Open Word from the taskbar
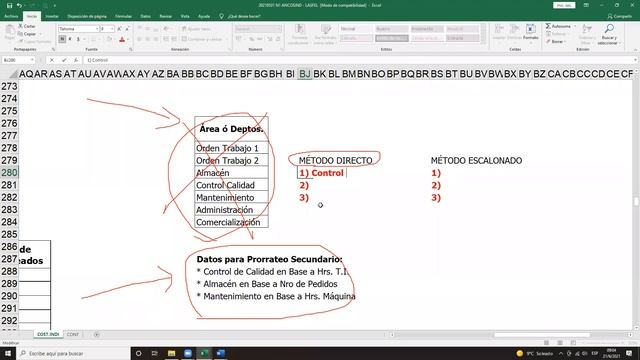Screen dimensions: 640x360 click(x=220, y=353)
